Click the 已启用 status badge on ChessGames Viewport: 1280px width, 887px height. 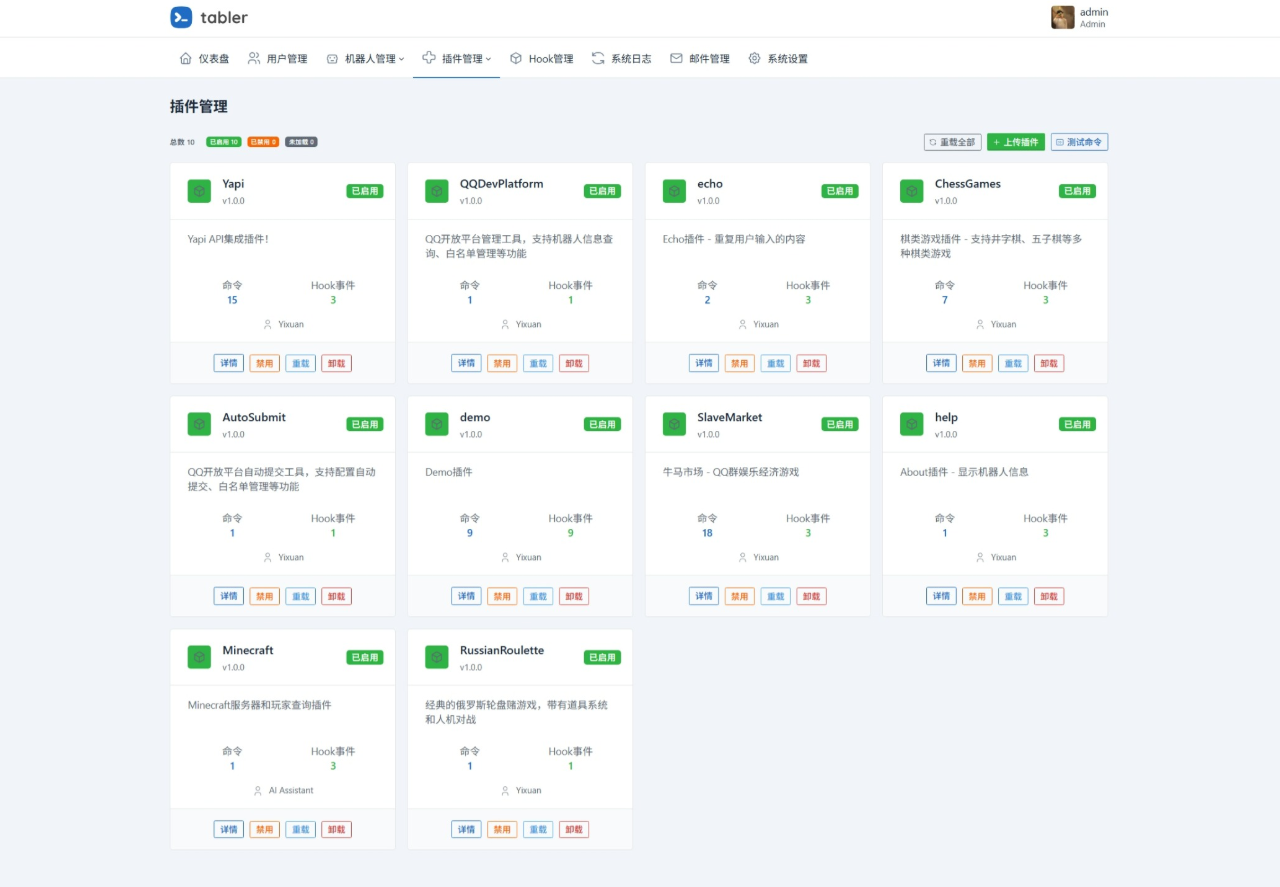[1078, 191]
